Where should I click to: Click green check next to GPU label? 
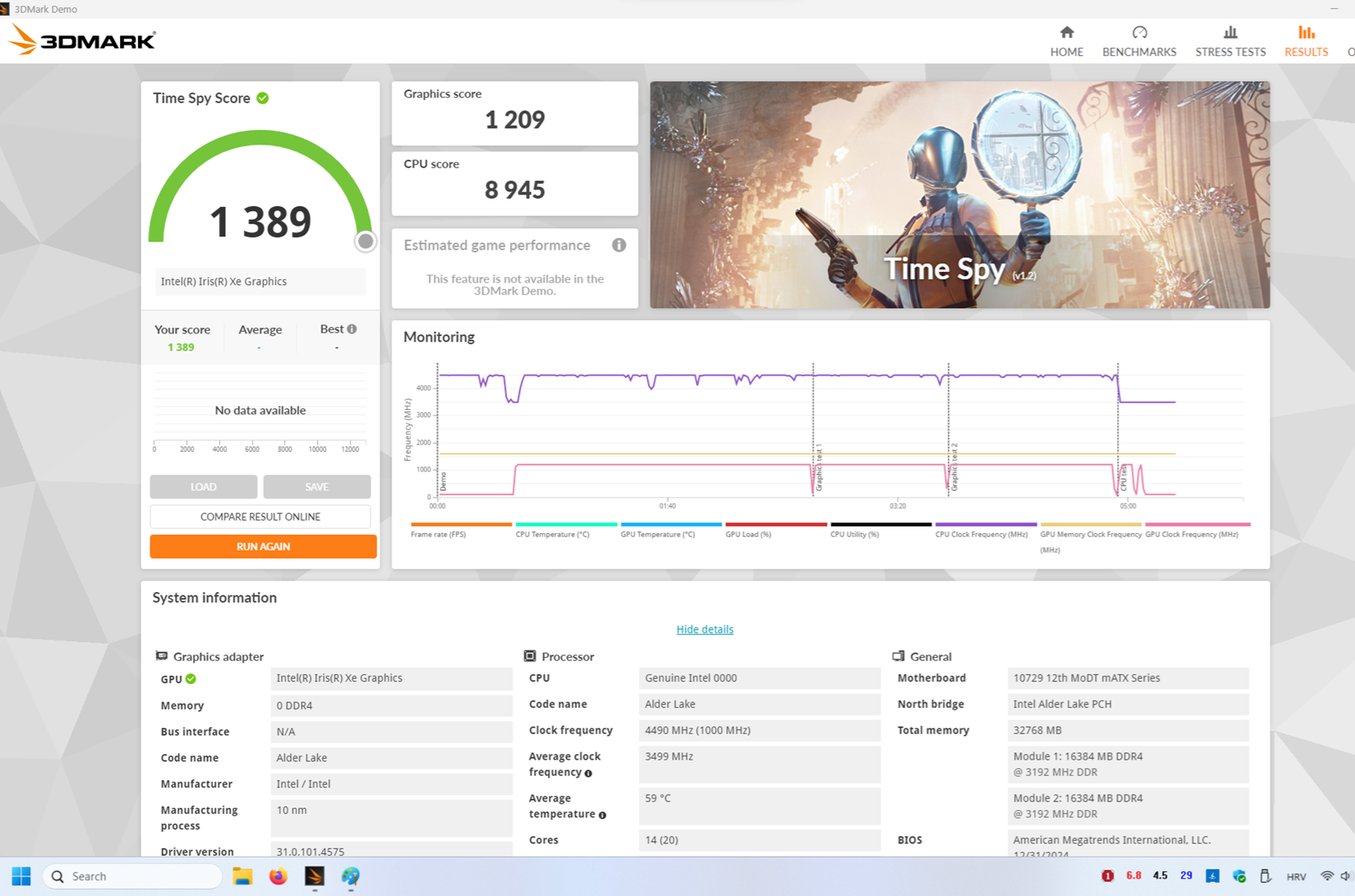pos(191,679)
